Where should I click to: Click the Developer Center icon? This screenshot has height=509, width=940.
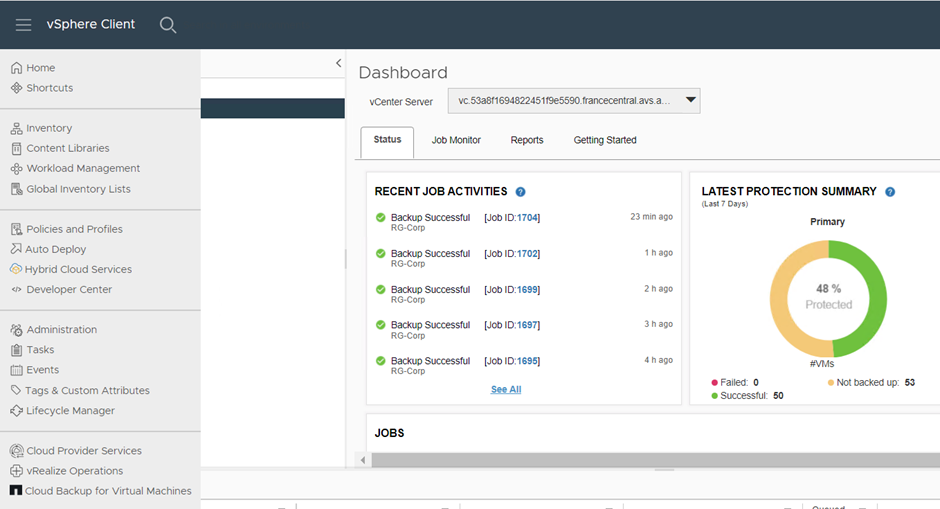16,289
